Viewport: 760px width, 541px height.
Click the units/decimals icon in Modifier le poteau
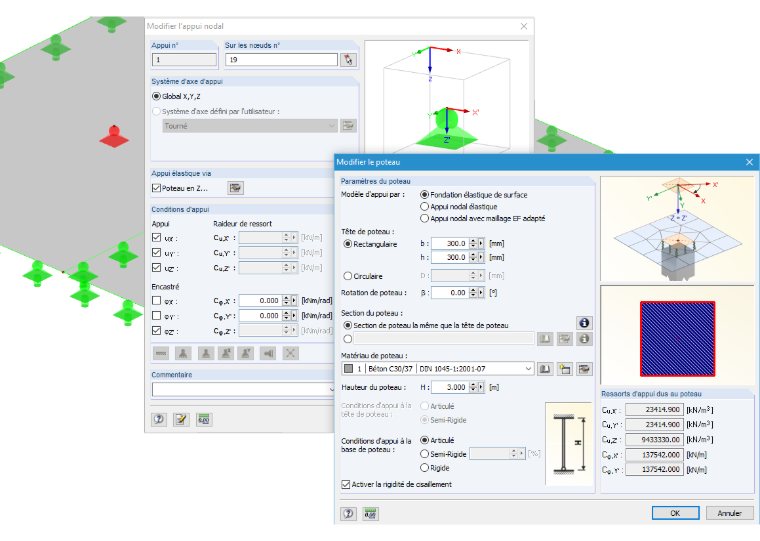370,513
